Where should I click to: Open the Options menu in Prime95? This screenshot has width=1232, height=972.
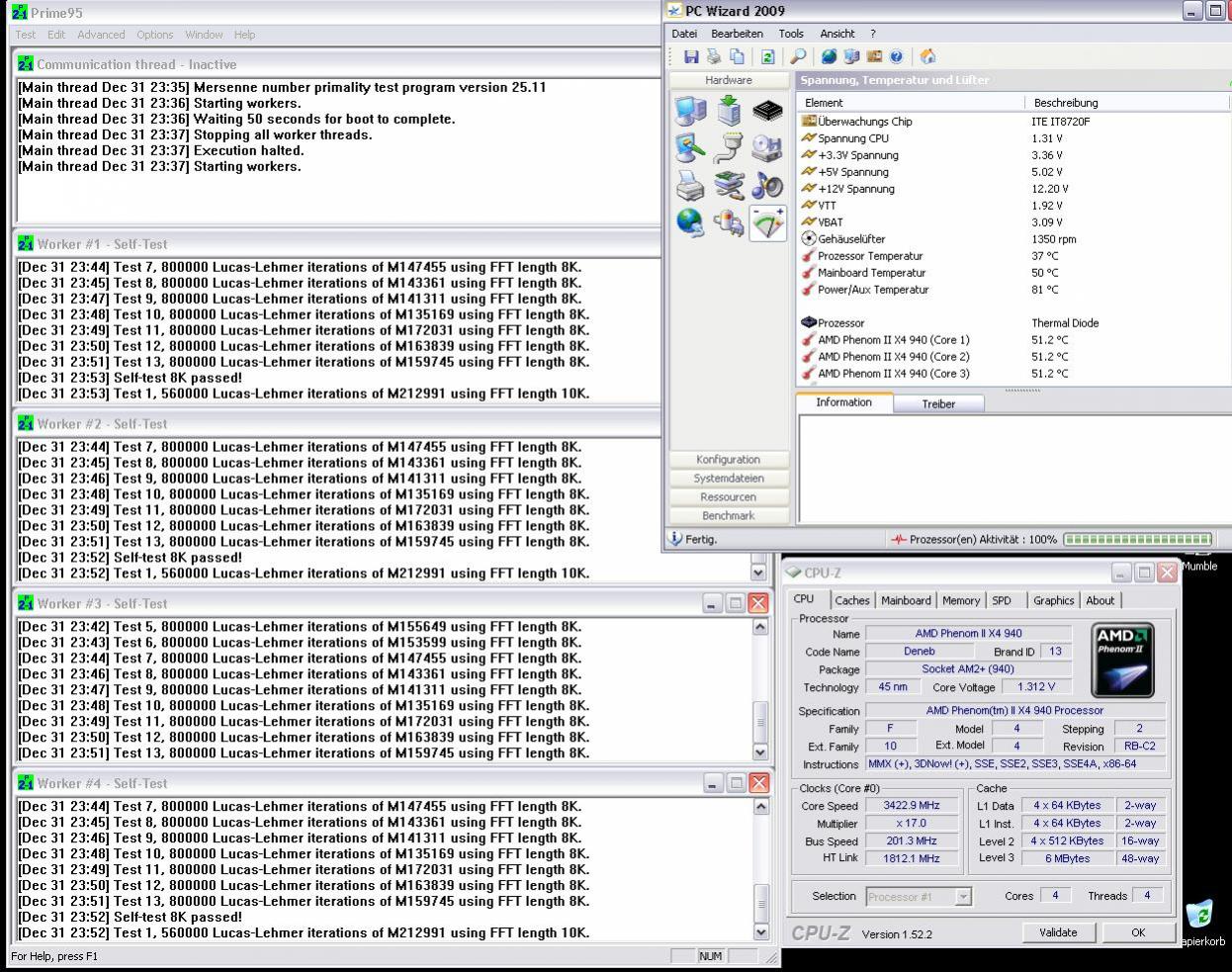coord(155,35)
